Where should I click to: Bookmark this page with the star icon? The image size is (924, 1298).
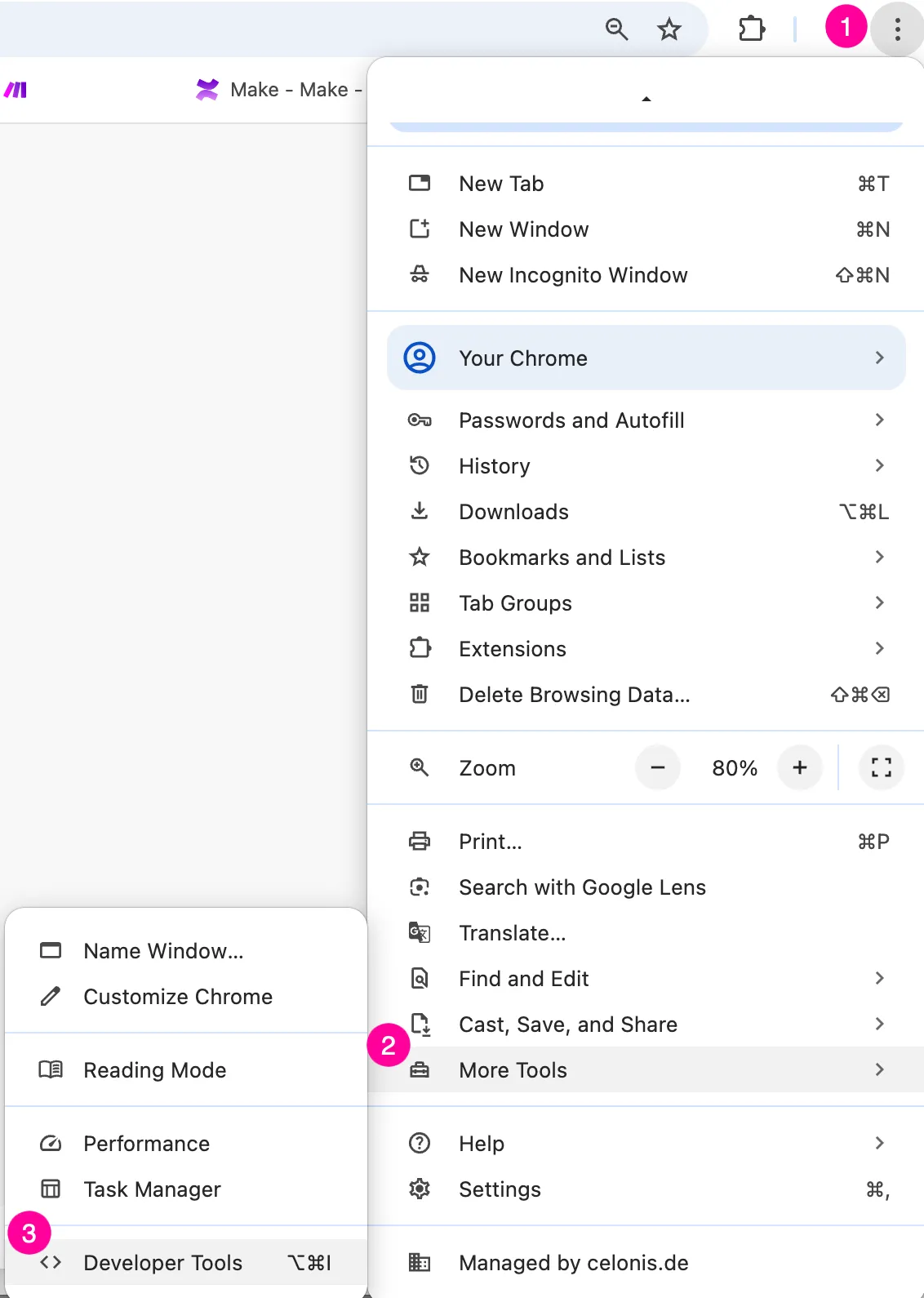point(669,29)
